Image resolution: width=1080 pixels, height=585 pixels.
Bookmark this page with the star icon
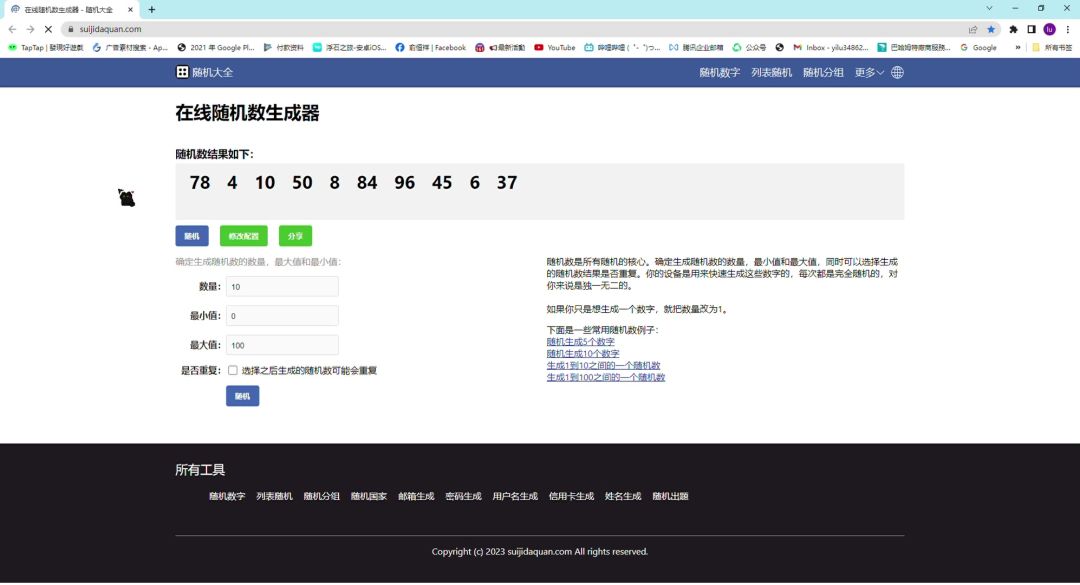coord(991,29)
